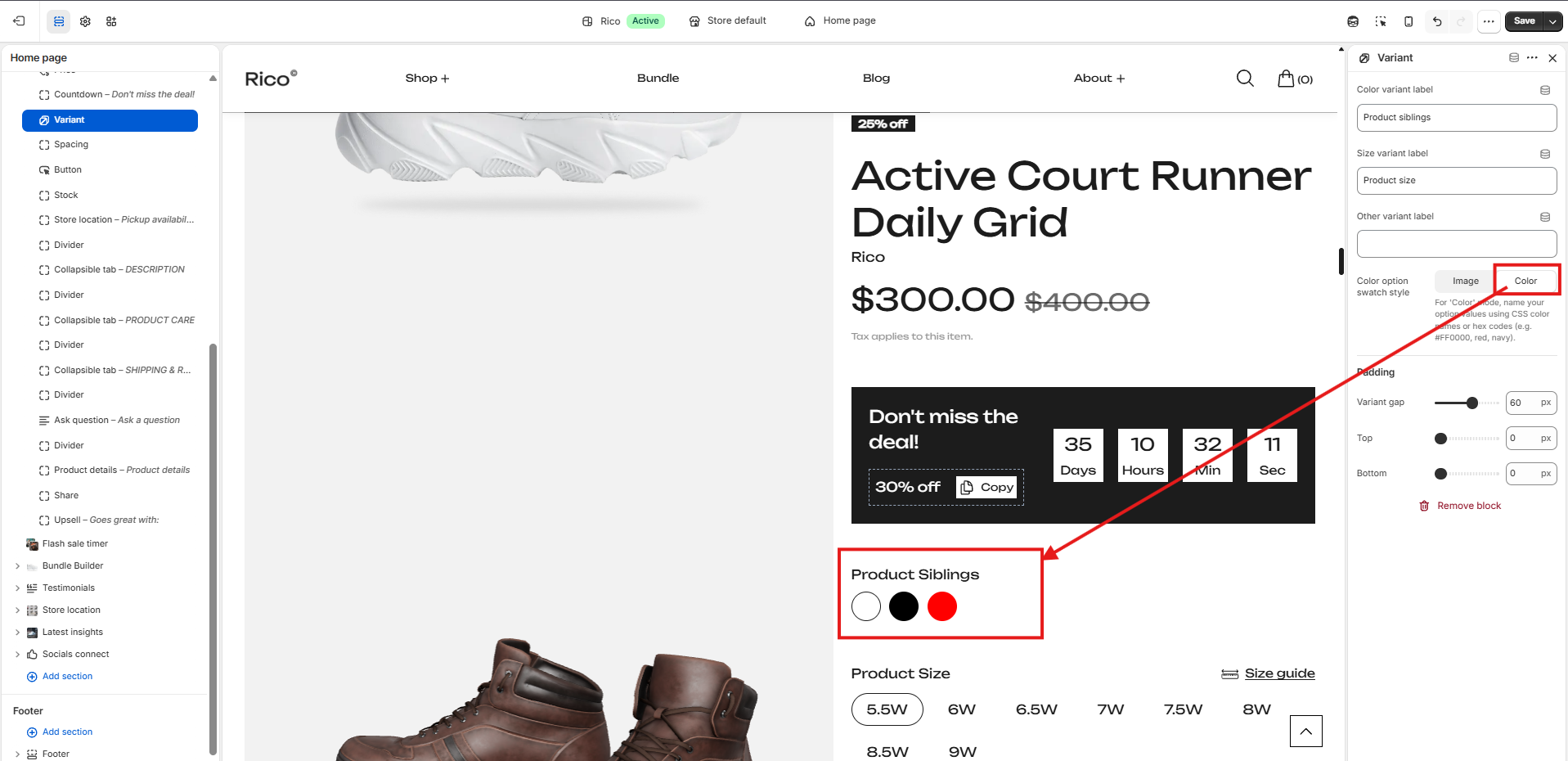Expand the Footer section
The height and width of the screenshot is (761, 1568).
[x=17, y=754]
